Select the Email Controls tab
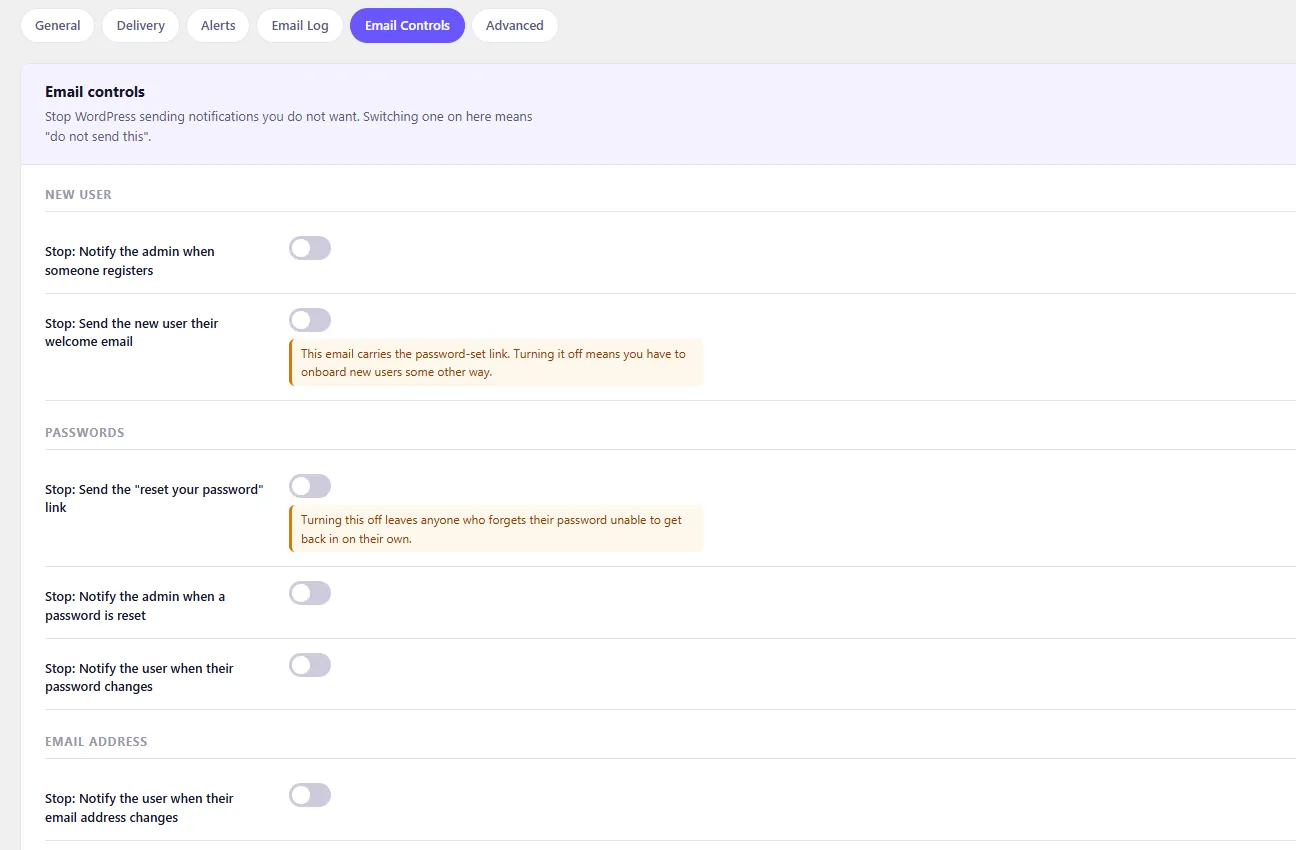Screen dimensions: 1296x850 click(x=407, y=26)
